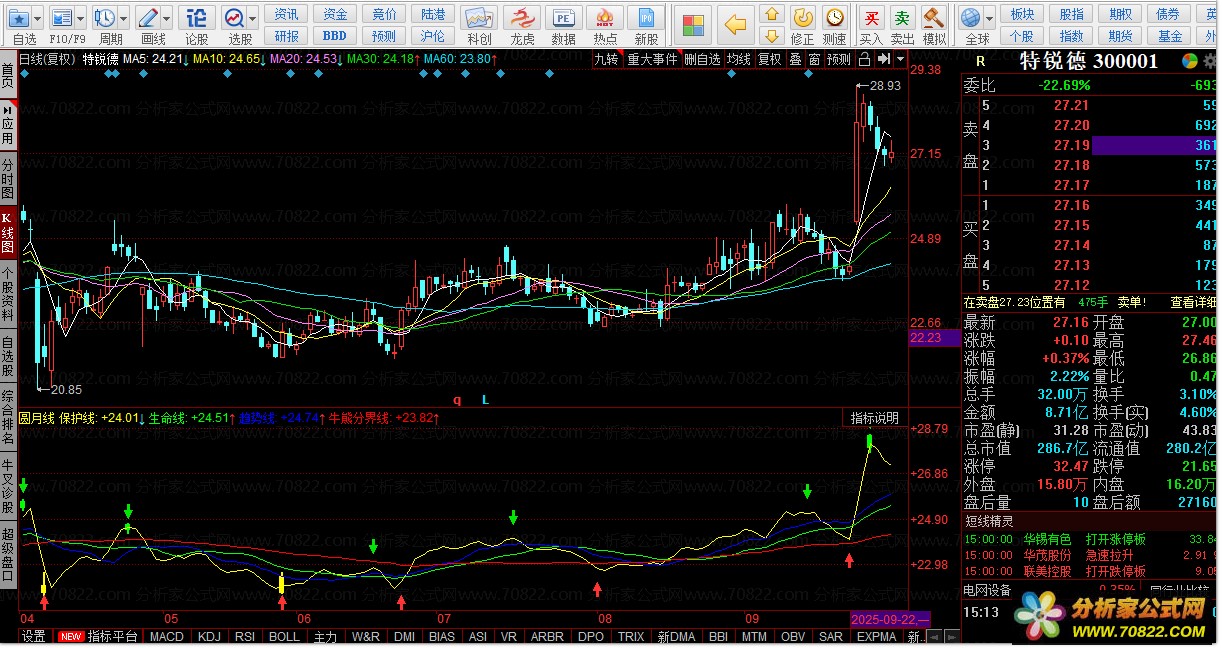Select the BOLL indicator tab
This screenshot has height=648, width=1222.
pos(284,637)
